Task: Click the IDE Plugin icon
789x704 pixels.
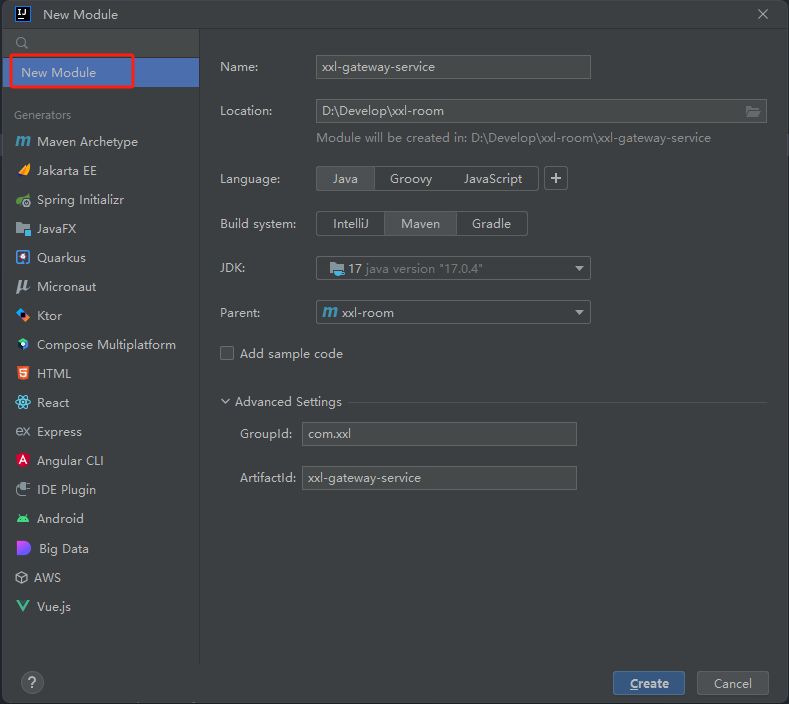Action: (23, 489)
